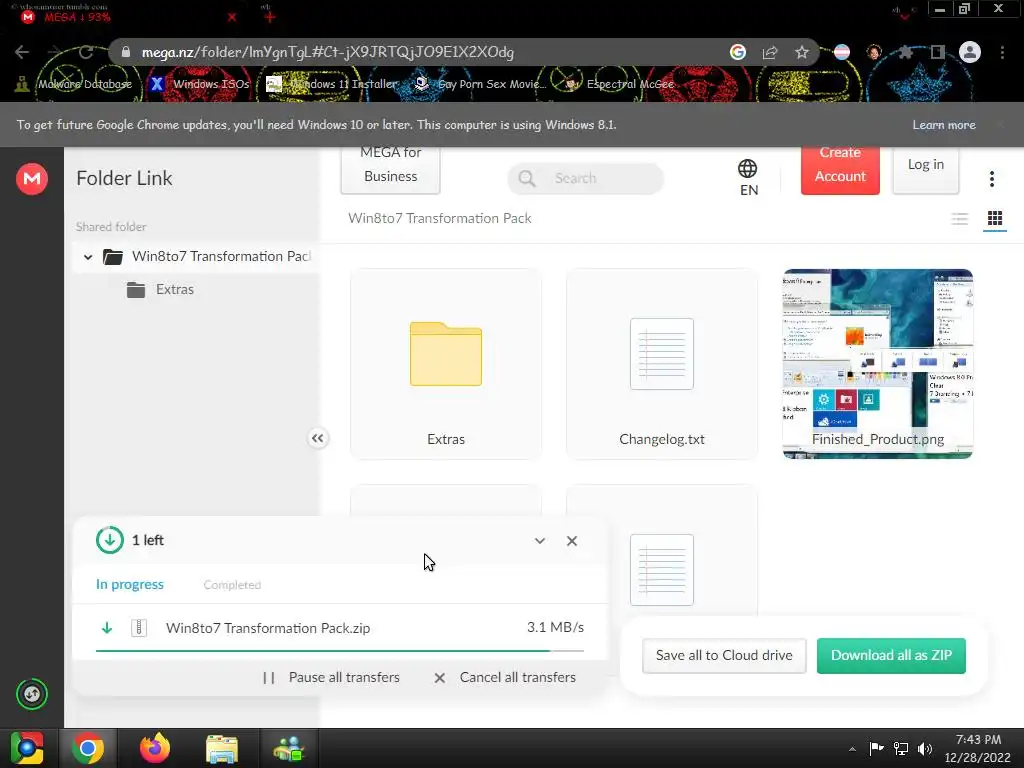Open the Extras folder tile

click(x=446, y=364)
